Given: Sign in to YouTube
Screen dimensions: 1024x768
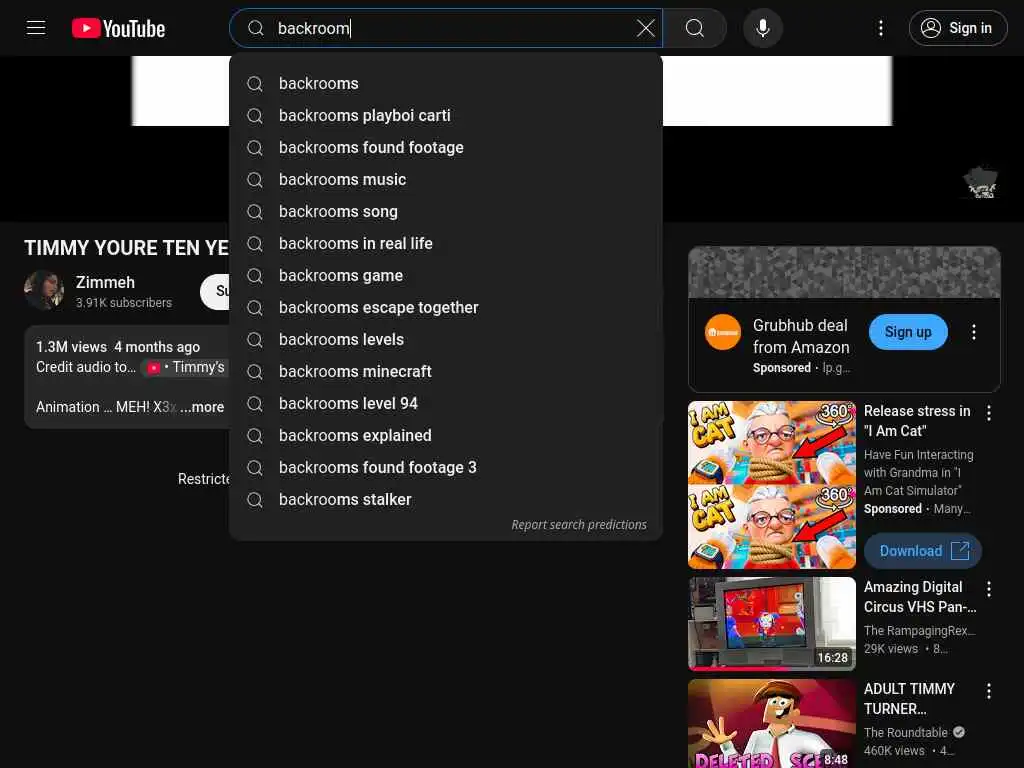Looking at the screenshot, I should pos(957,28).
